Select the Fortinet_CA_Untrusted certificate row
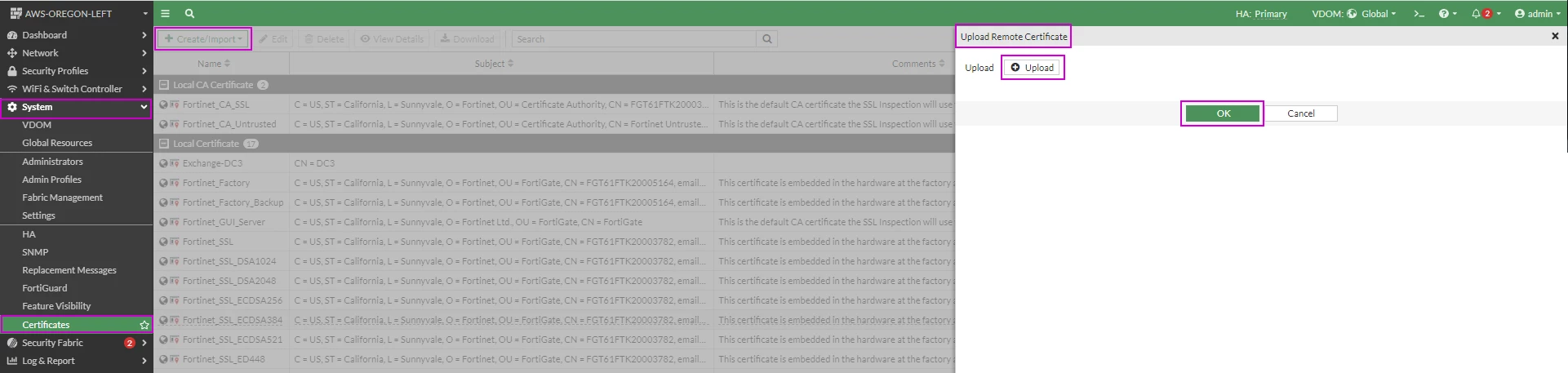 [554, 124]
